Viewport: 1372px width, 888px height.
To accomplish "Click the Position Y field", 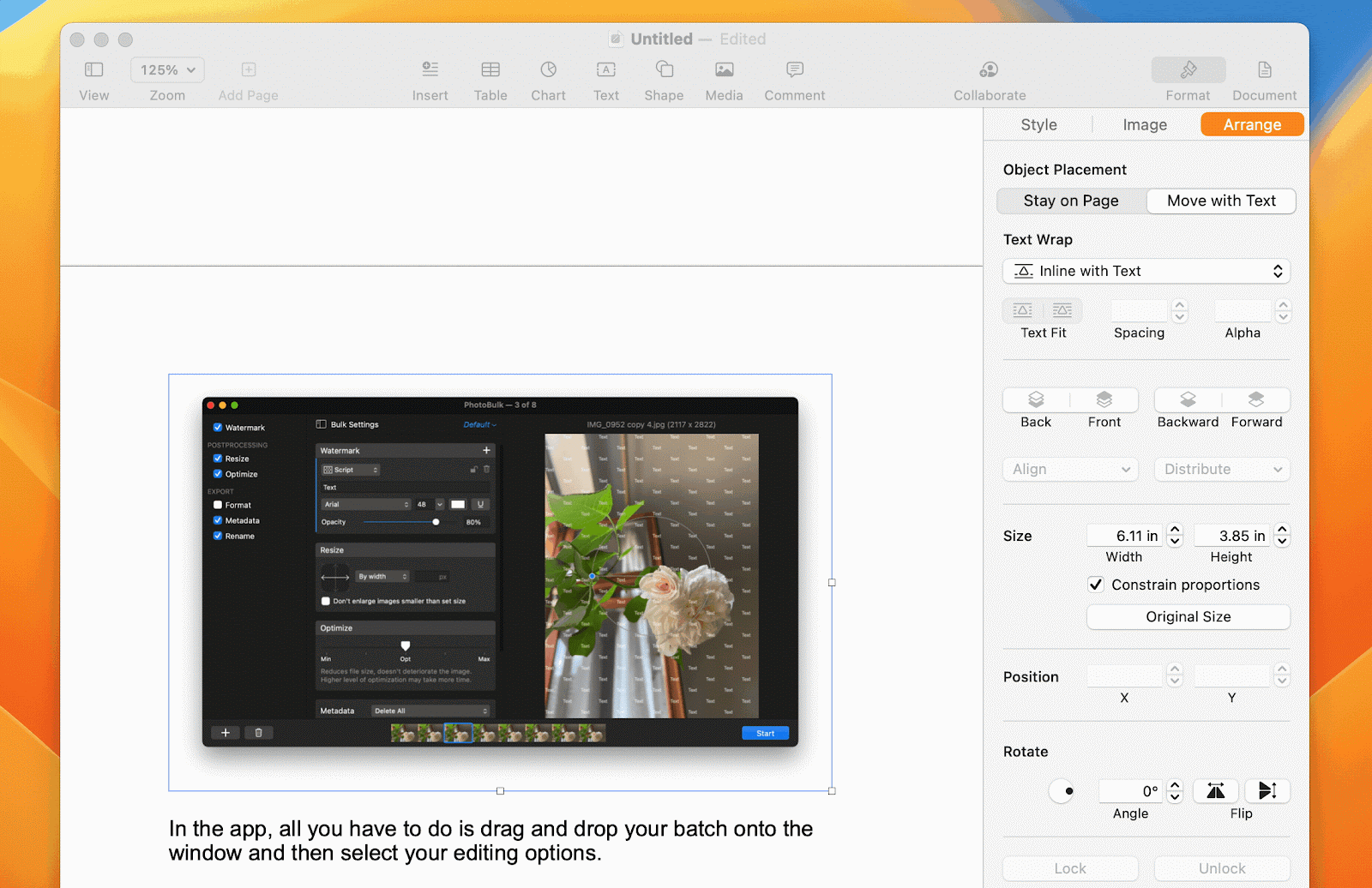I will 1231,676.
